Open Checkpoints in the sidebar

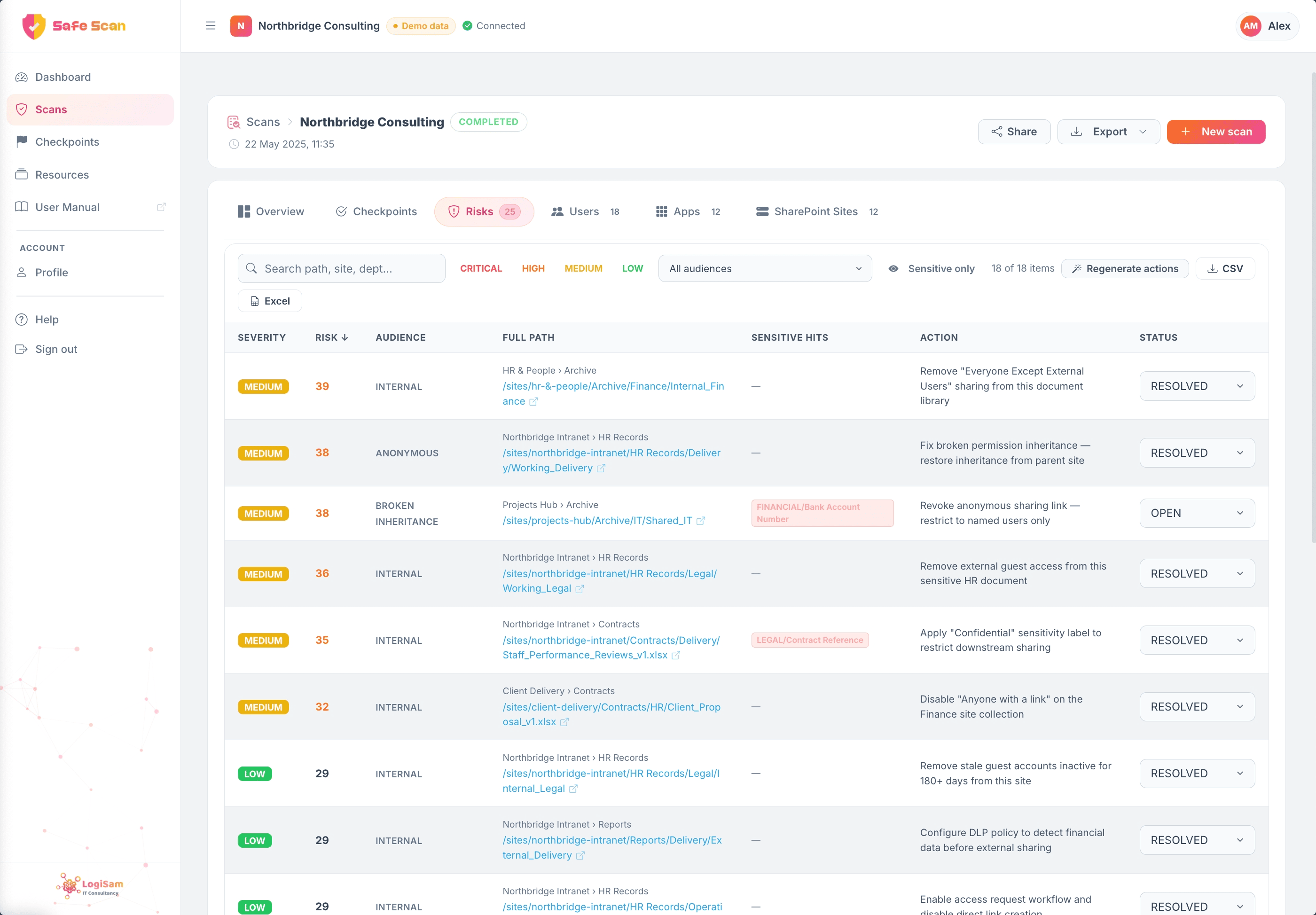pos(90,142)
